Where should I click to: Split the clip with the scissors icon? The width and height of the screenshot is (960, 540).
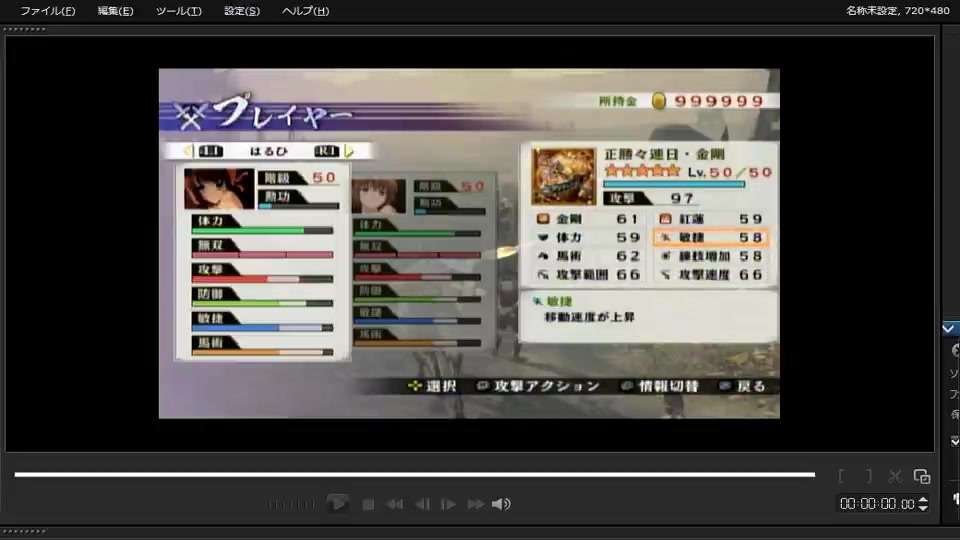click(895, 476)
